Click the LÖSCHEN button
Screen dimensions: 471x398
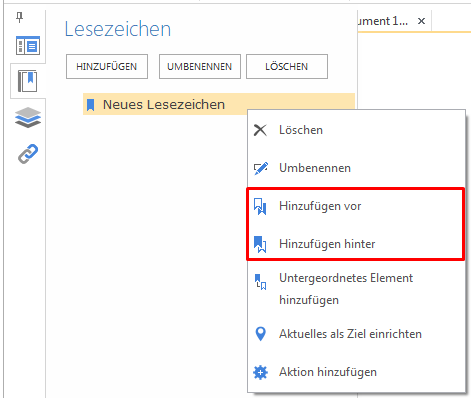pyautogui.click(x=287, y=67)
